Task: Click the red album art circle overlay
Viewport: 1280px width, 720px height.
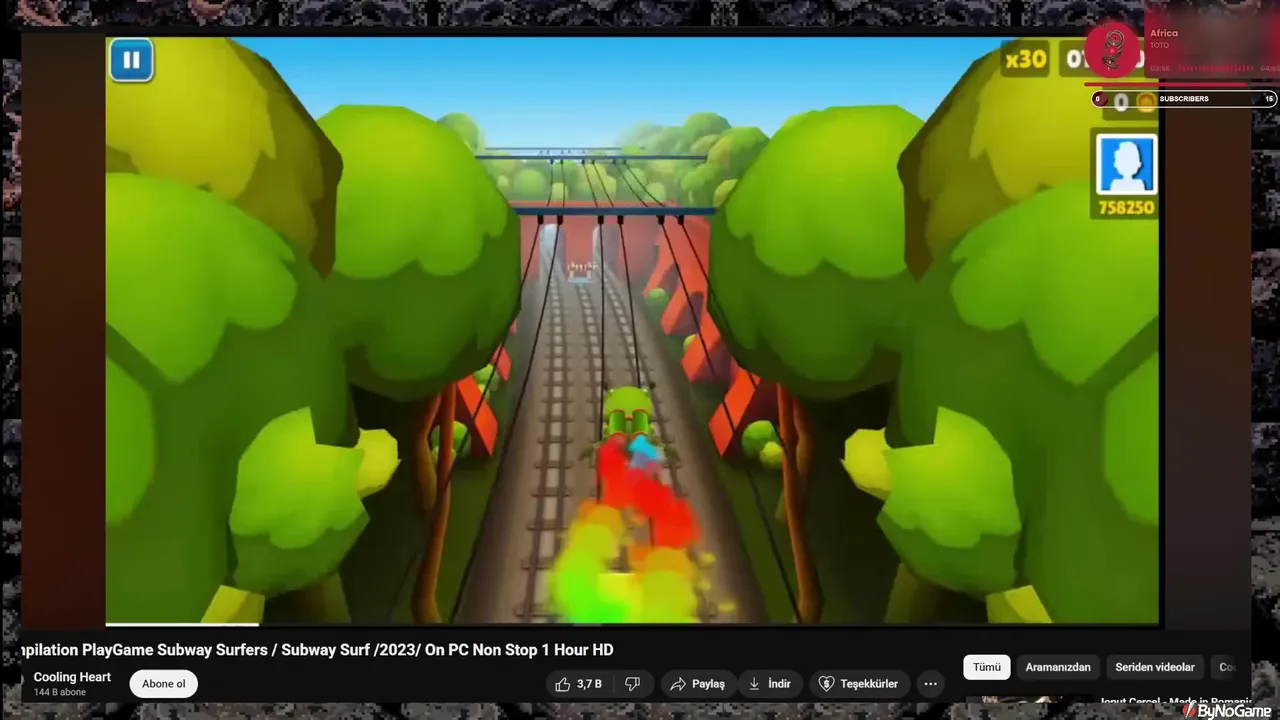Action: pos(1112,49)
